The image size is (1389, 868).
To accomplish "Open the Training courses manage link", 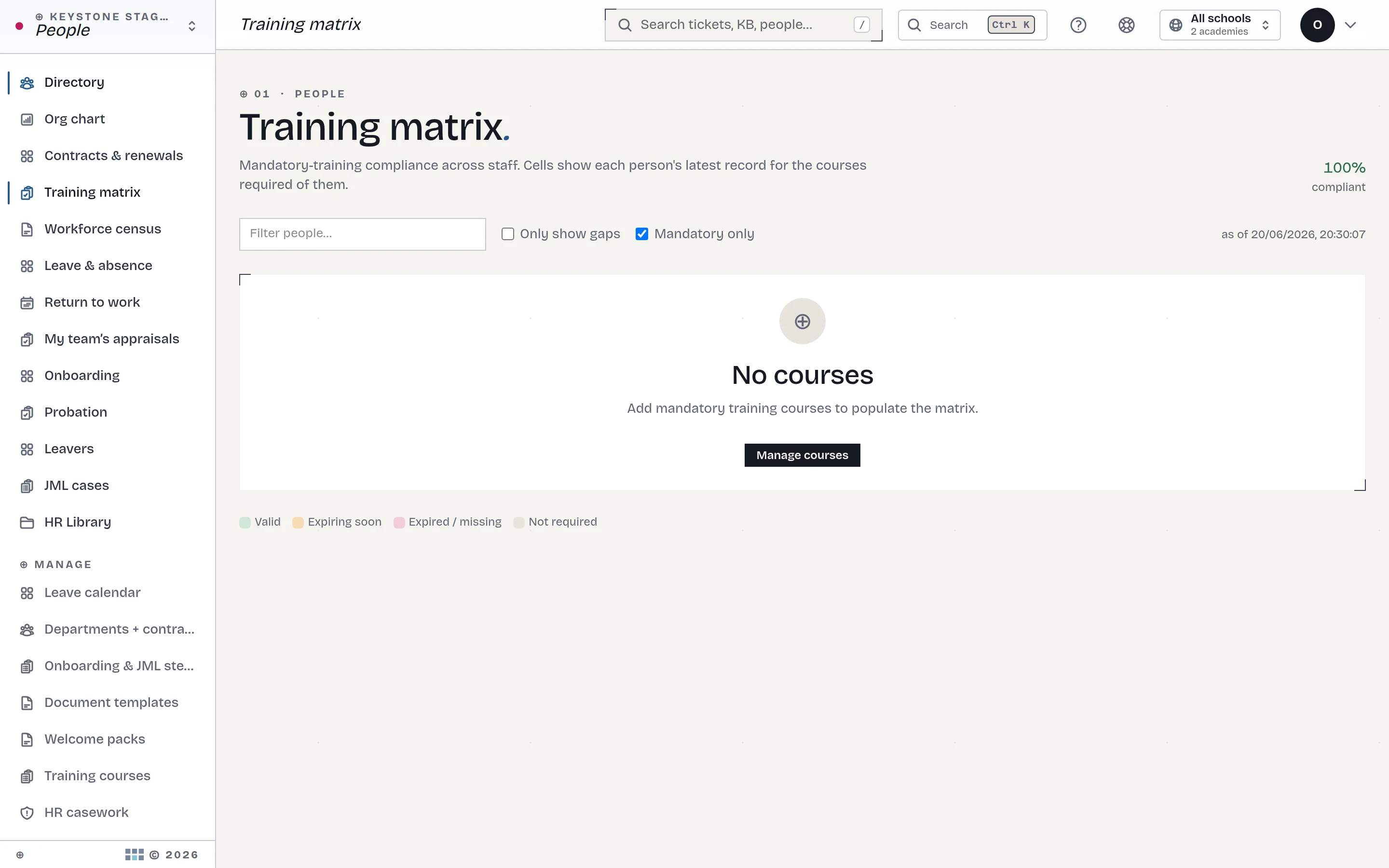I will (x=97, y=777).
